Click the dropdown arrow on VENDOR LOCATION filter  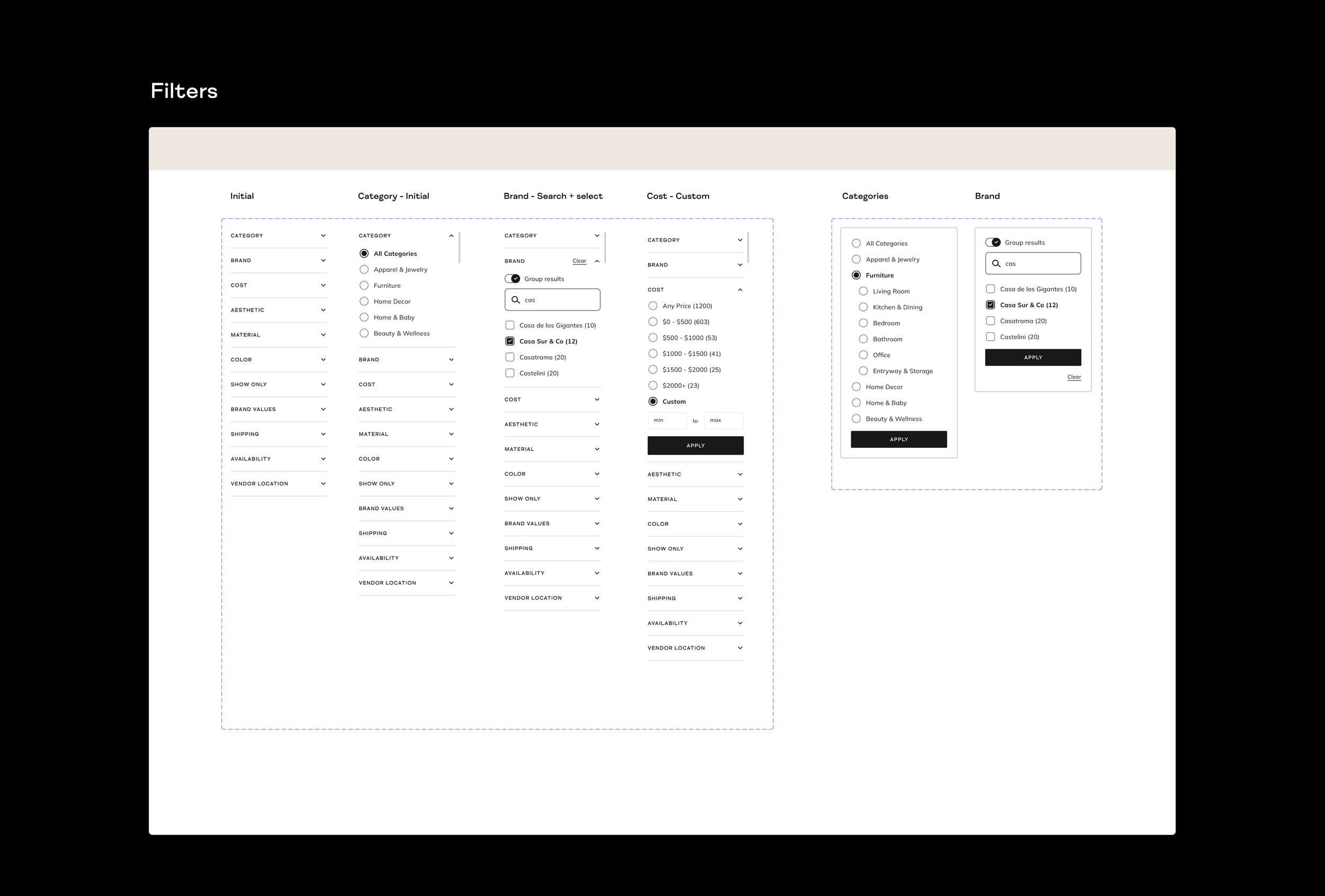pyautogui.click(x=323, y=484)
